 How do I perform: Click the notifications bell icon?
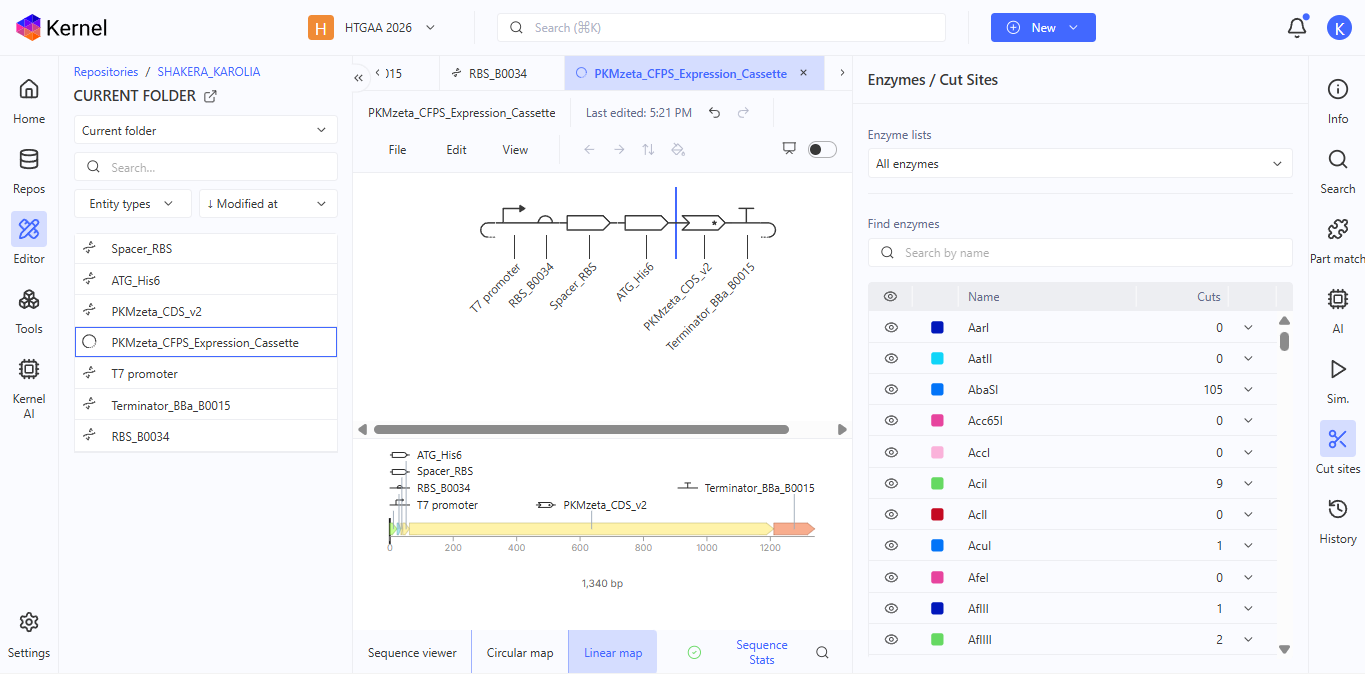(x=1297, y=28)
